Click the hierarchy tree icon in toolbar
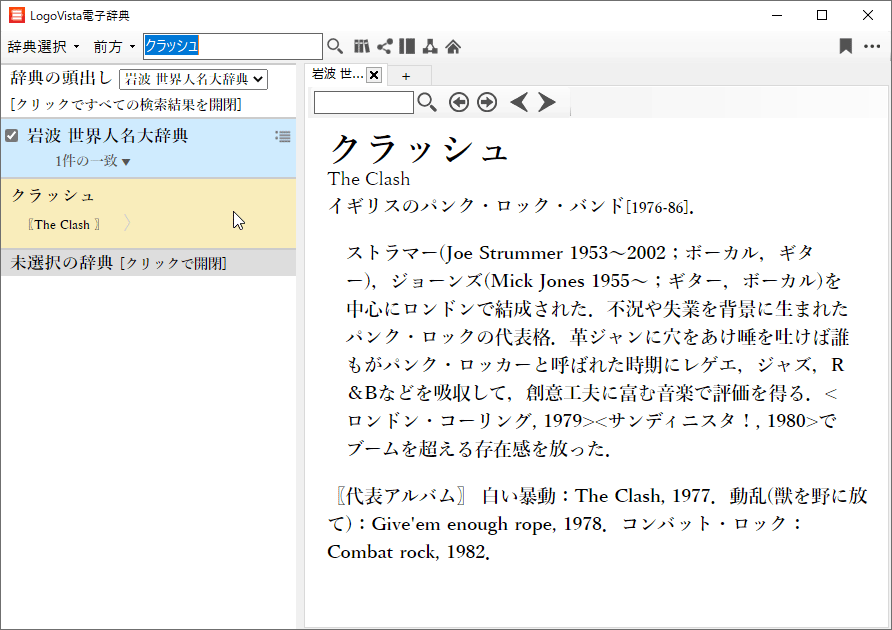Viewport: 892px width, 630px height. tap(430, 46)
